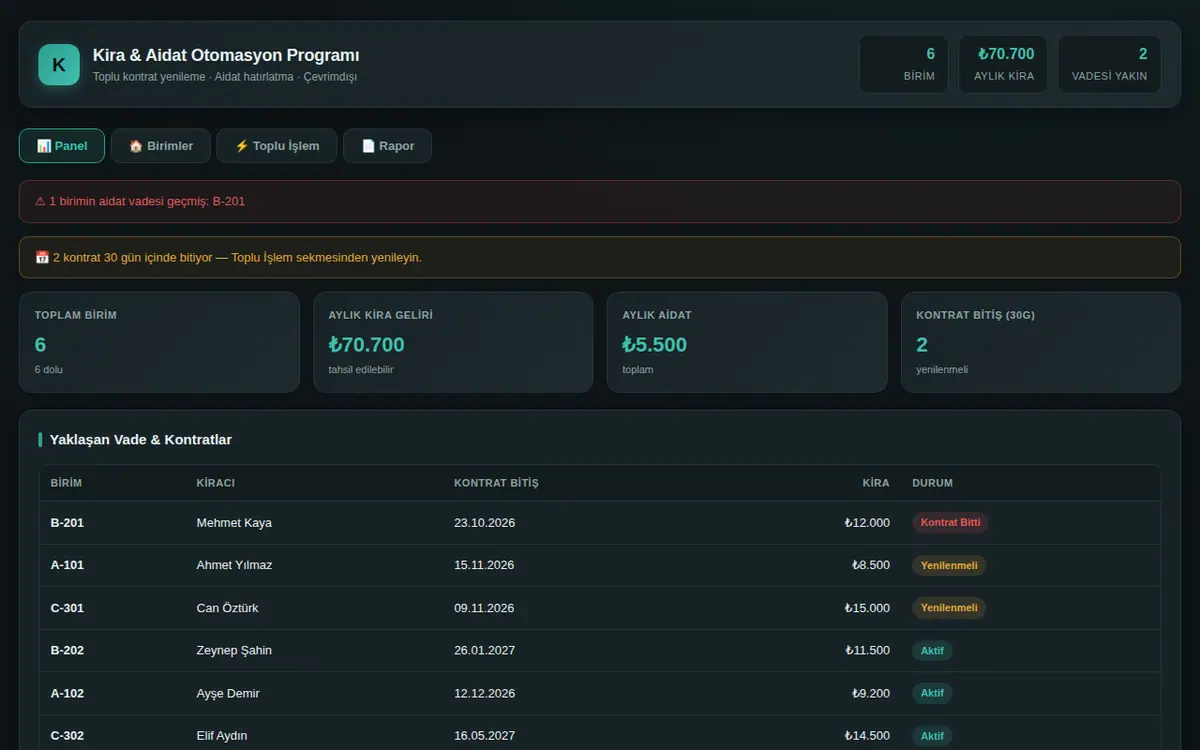Click the Aktif badge in the A-102 row
Screen dimensions: 1200x750
(932, 693)
